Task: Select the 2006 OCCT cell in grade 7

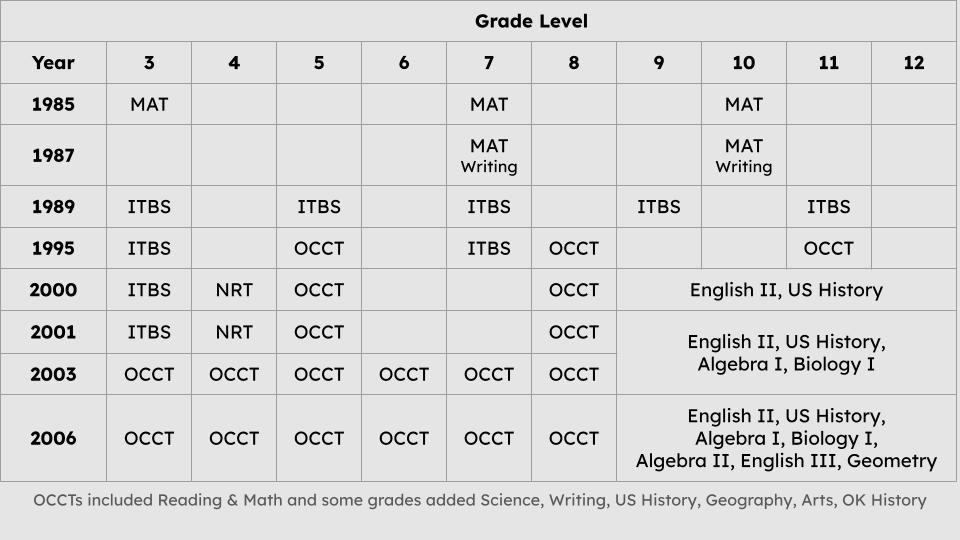Action: coord(489,438)
